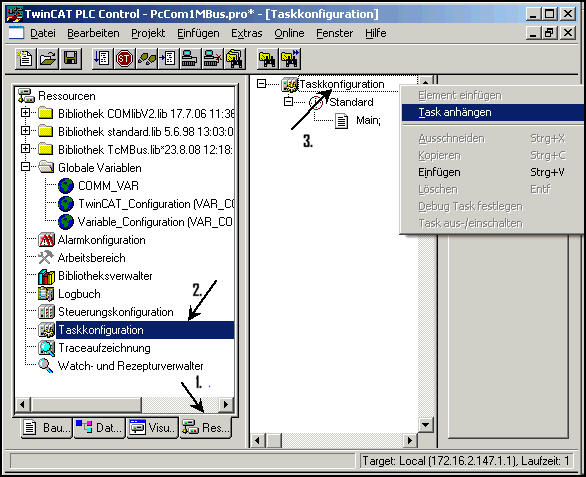This screenshot has width=586, height=477.
Task: Click the Global search binoculars icon
Action: click(x=235, y=59)
